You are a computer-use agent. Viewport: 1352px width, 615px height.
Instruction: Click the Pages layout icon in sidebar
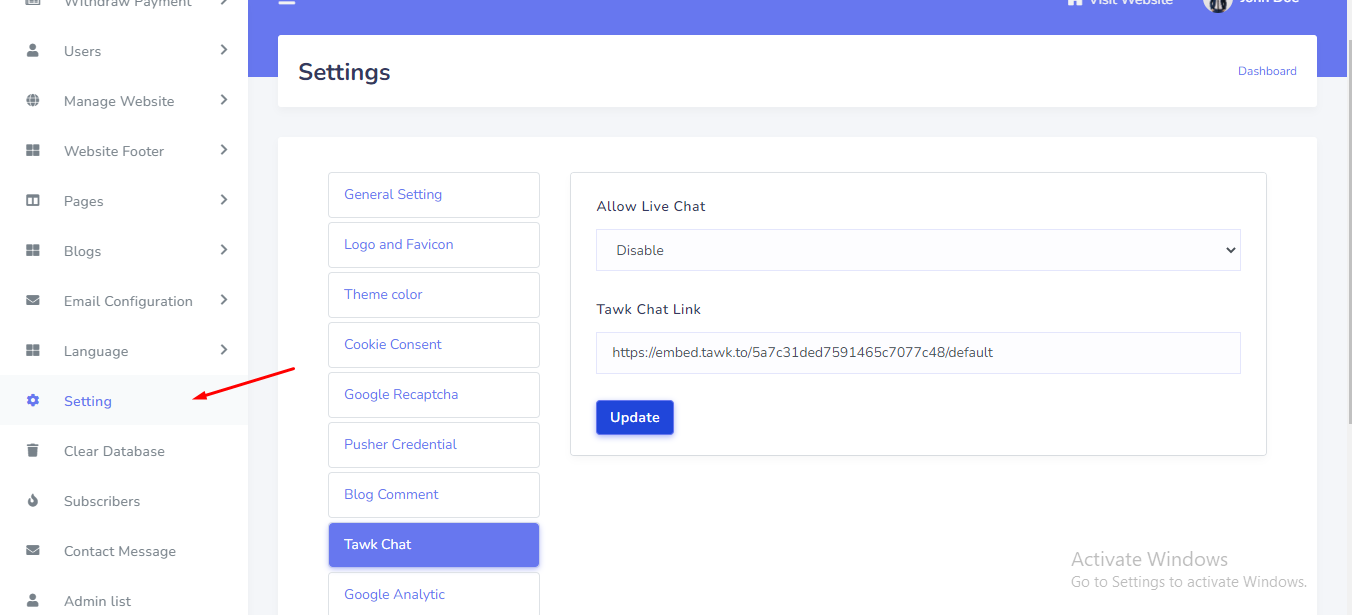click(x=33, y=200)
